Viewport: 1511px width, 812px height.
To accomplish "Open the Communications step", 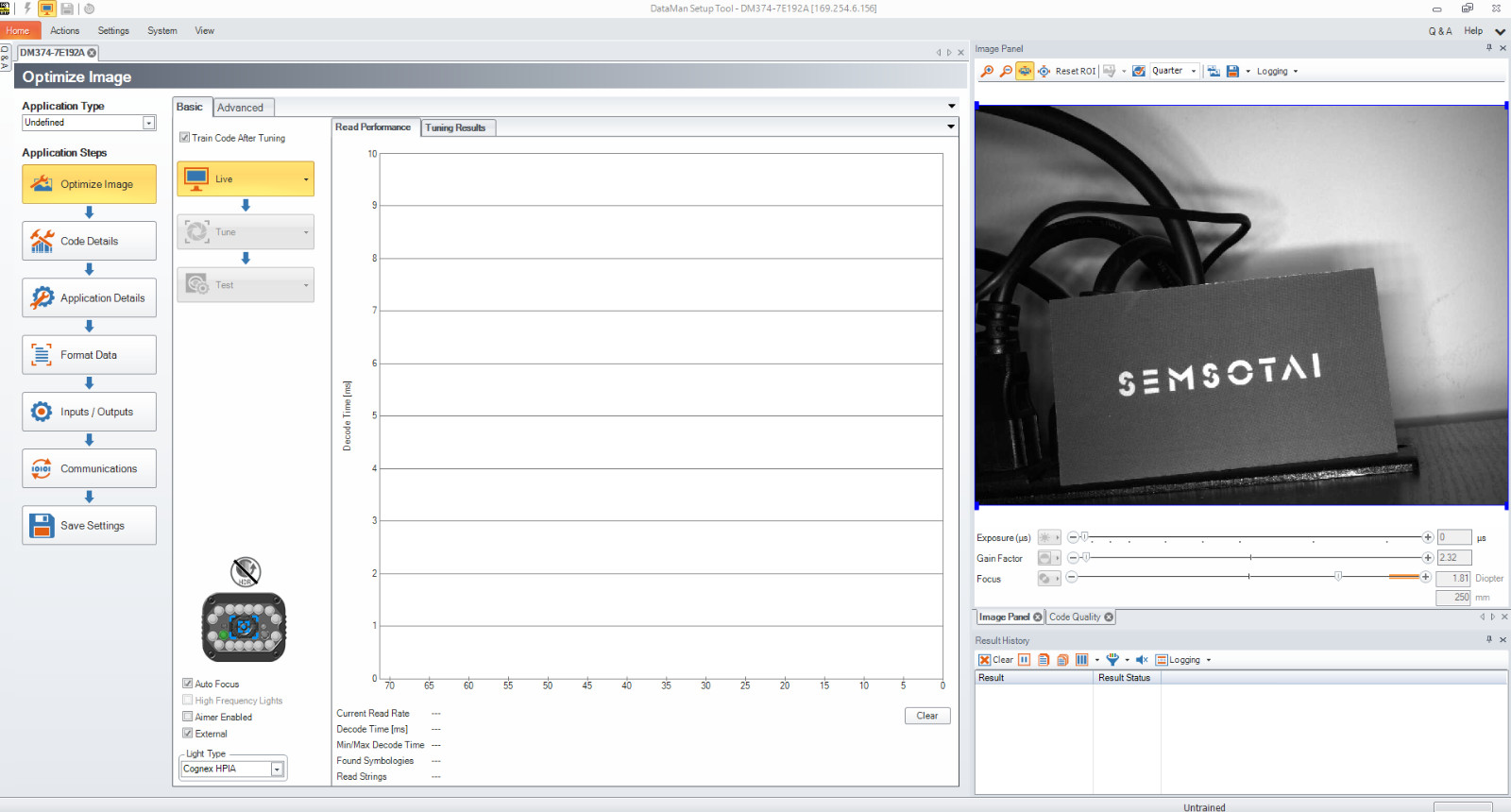I will pyautogui.click(x=90, y=468).
